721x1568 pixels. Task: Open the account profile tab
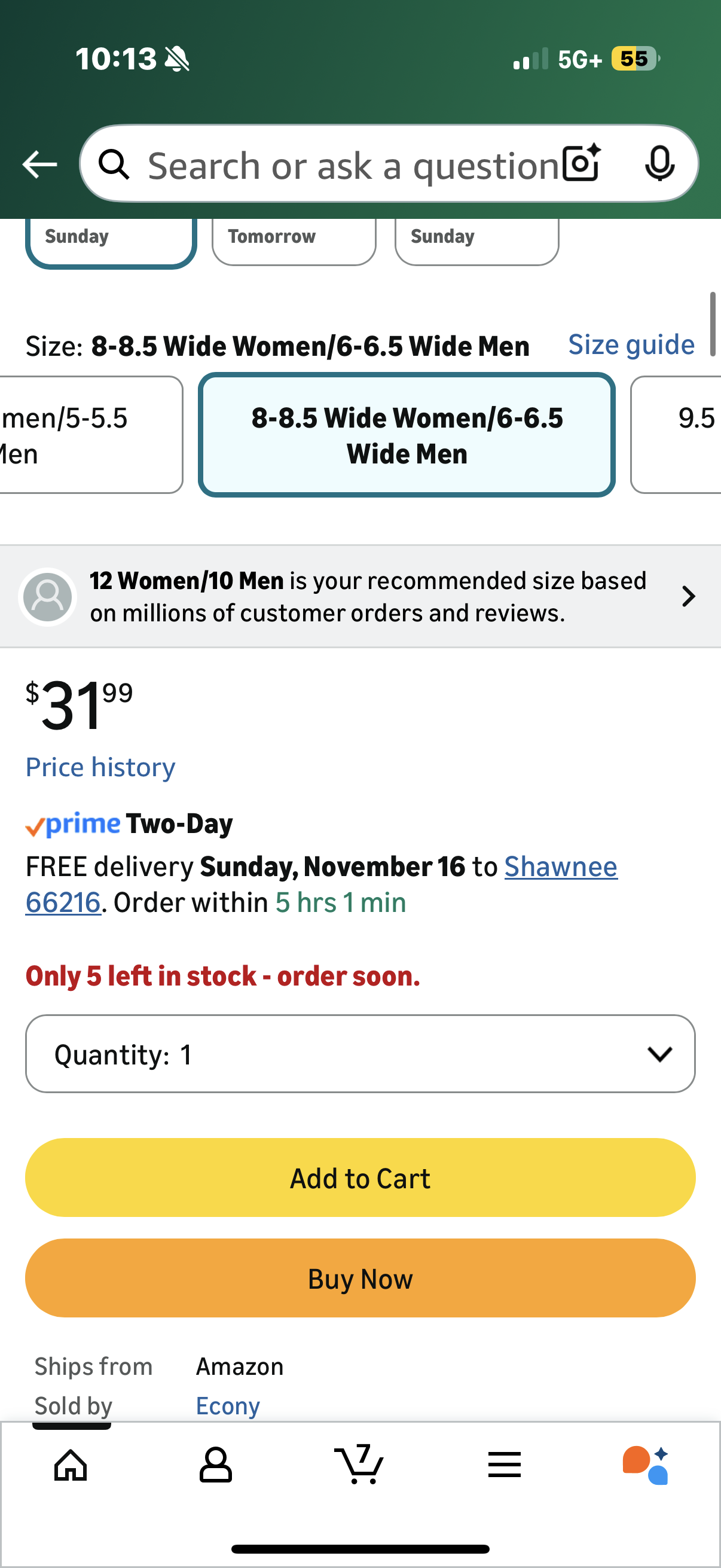click(x=215, y=1465)
